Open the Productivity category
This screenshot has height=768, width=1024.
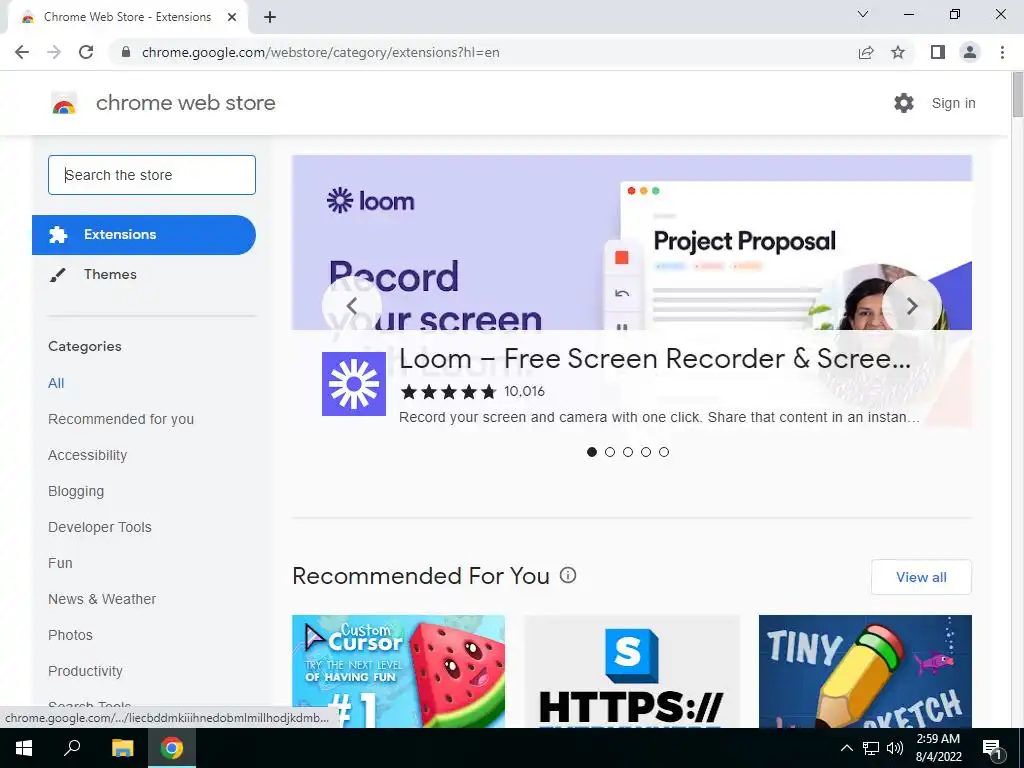(x=86, y=671)
